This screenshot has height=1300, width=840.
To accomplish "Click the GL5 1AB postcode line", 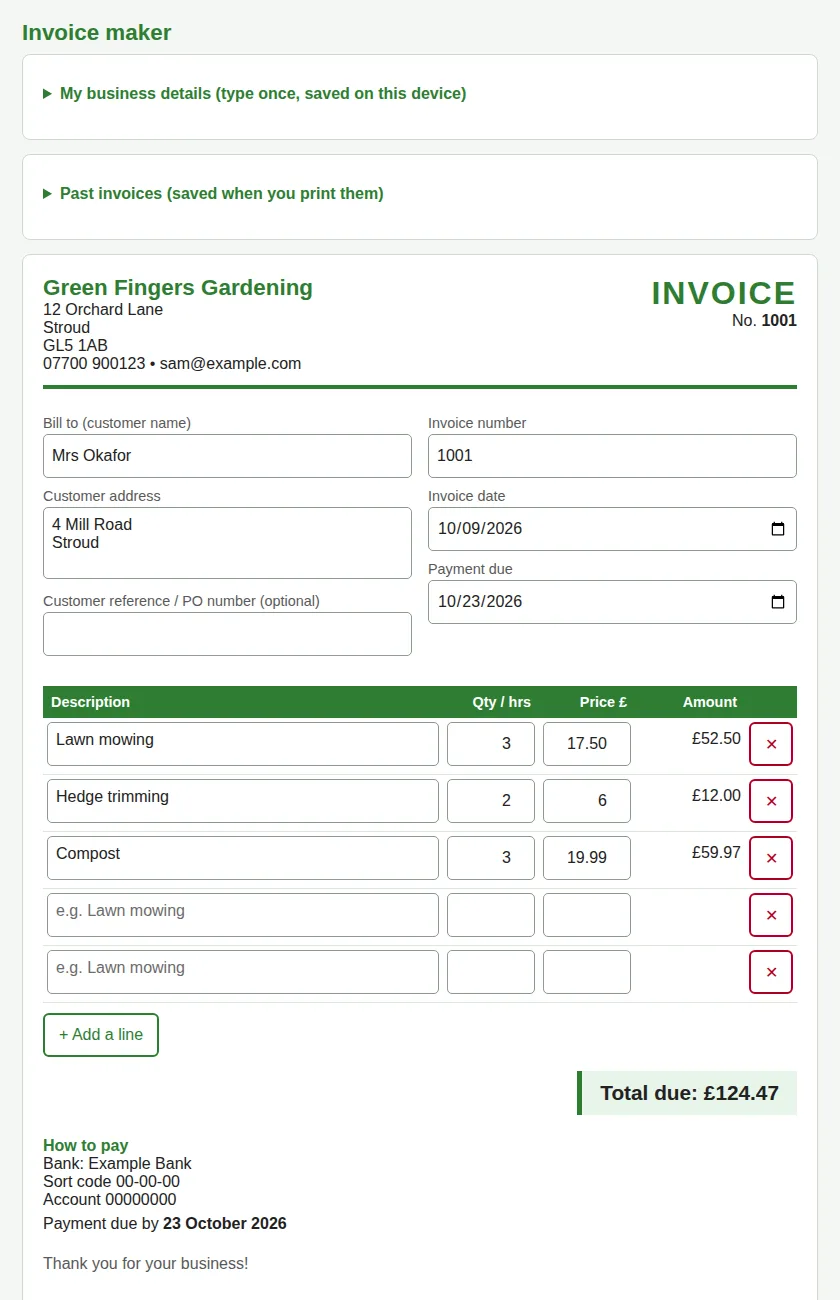I will [x=75, y=346].
